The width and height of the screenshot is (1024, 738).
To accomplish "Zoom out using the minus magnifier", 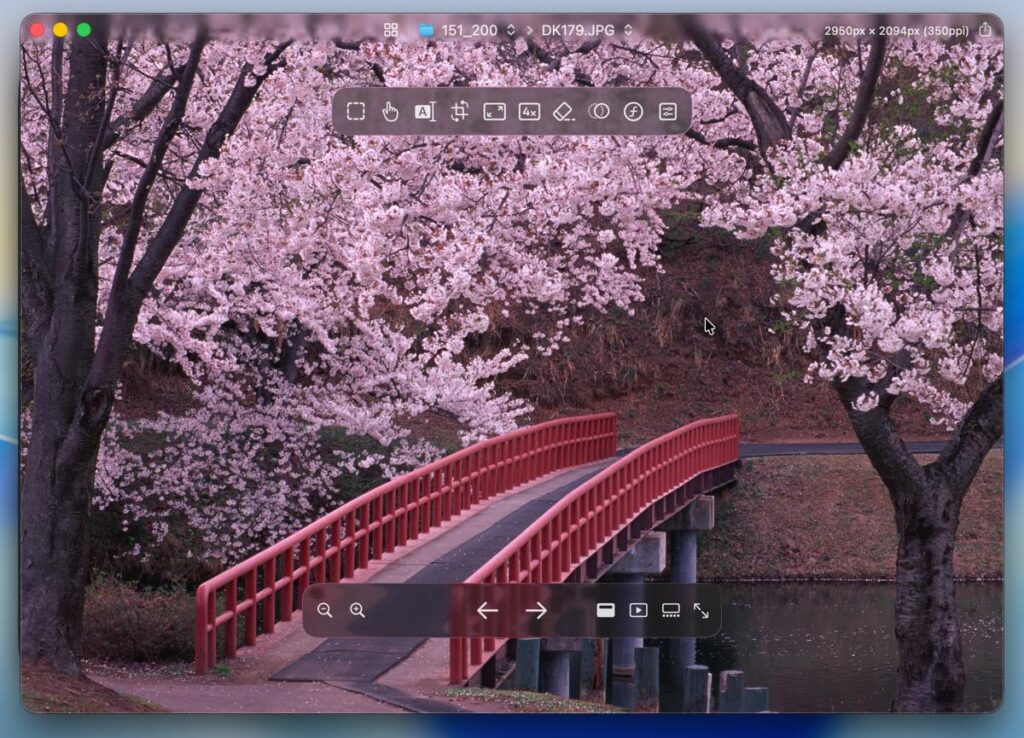I will click(x=324, y=610).
